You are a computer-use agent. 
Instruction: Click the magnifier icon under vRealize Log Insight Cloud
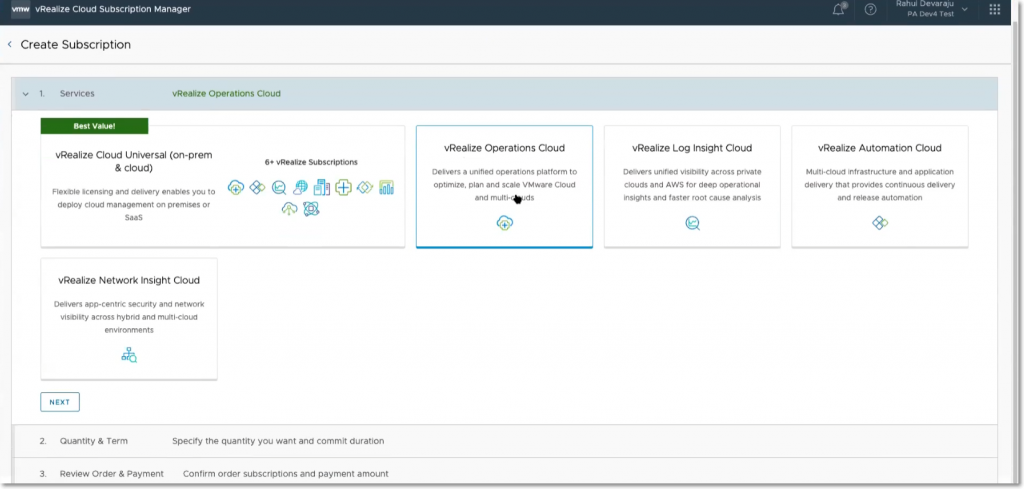click(692, 223)
